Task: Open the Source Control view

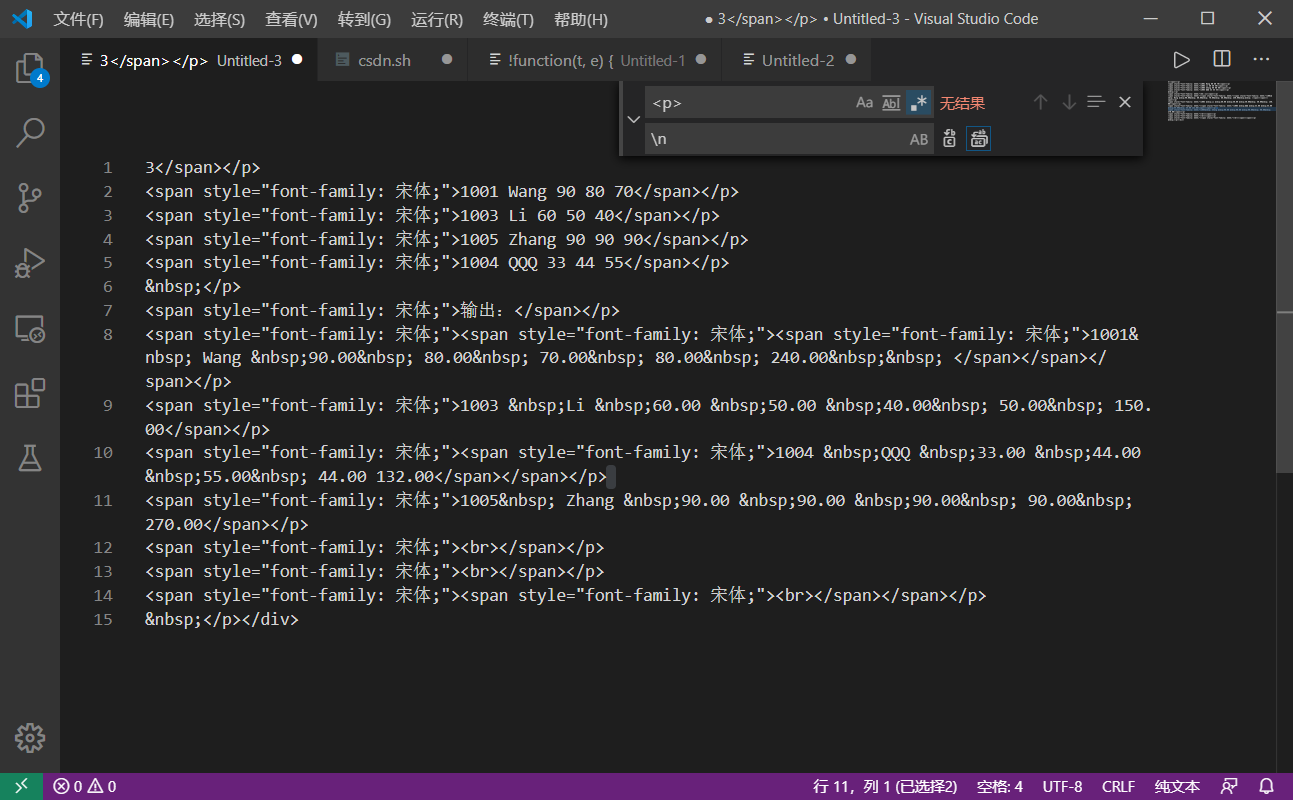Action: [x=30, y=197]
